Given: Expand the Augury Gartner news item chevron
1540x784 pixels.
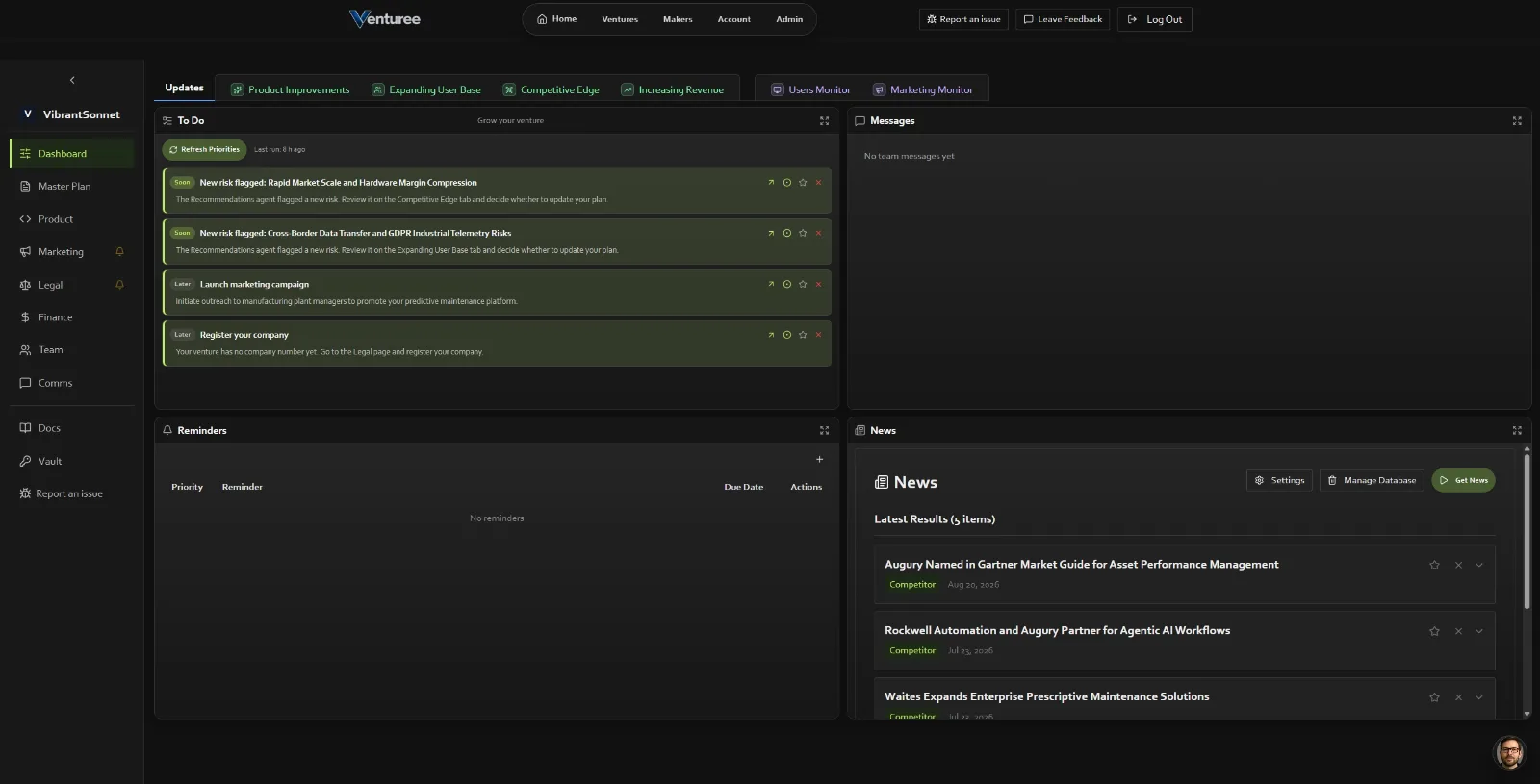Looking at the screenshot, I should coord(1479,566).
